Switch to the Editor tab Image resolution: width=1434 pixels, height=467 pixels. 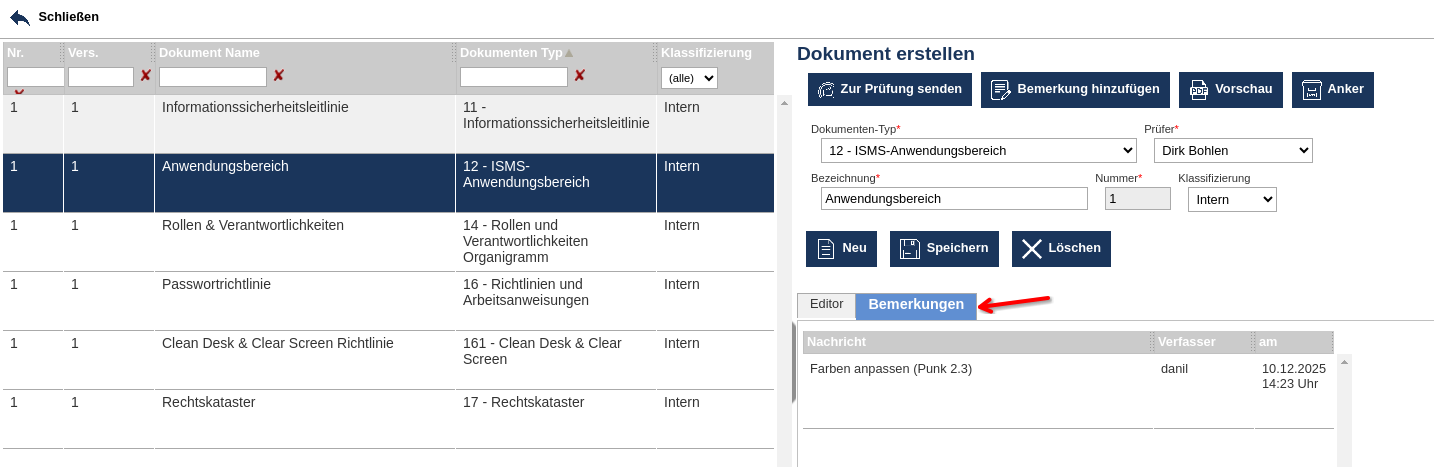click(826, 305)
